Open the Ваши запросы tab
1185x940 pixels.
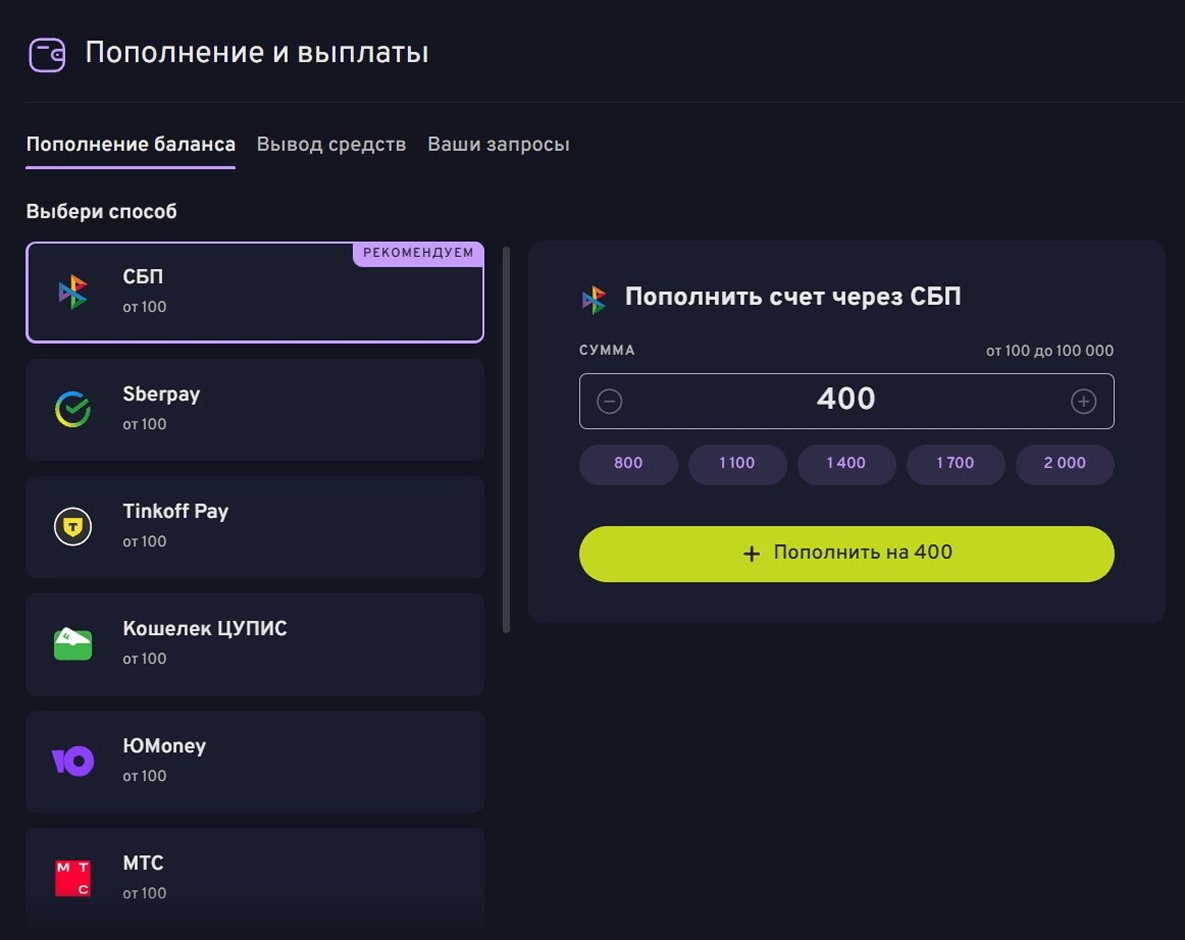(498, 144)
